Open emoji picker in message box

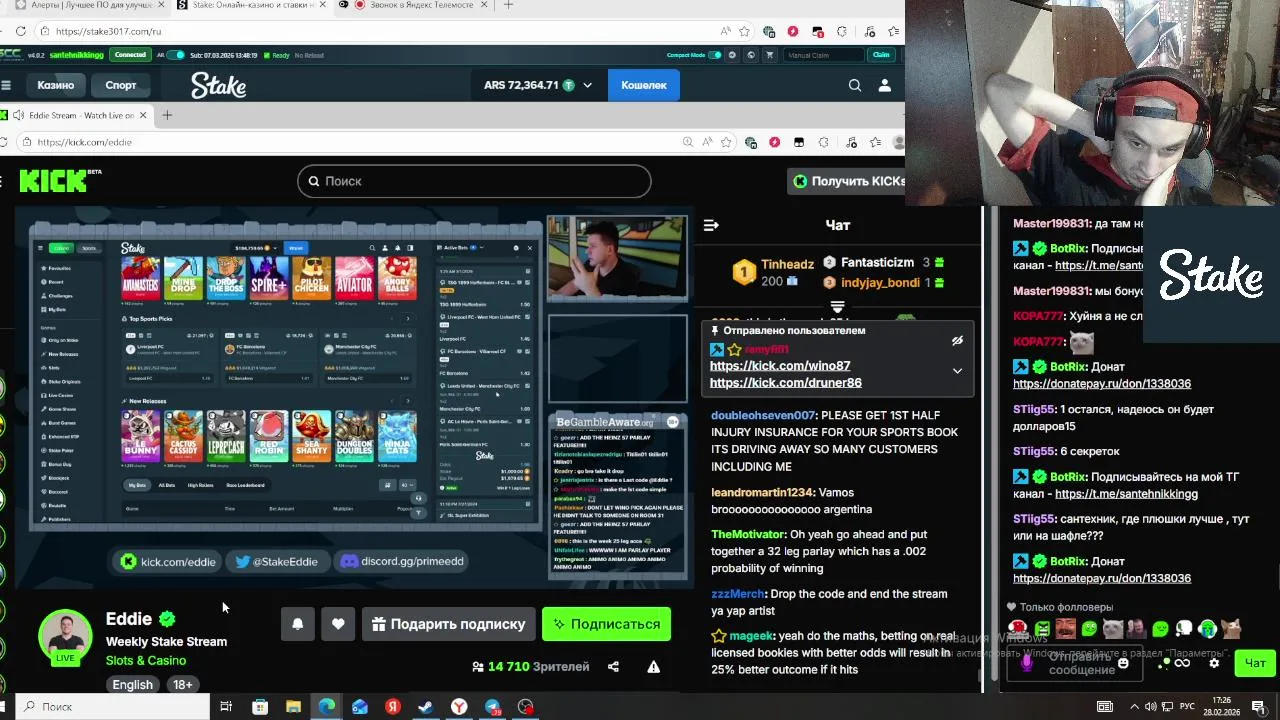coord(1123,663)
